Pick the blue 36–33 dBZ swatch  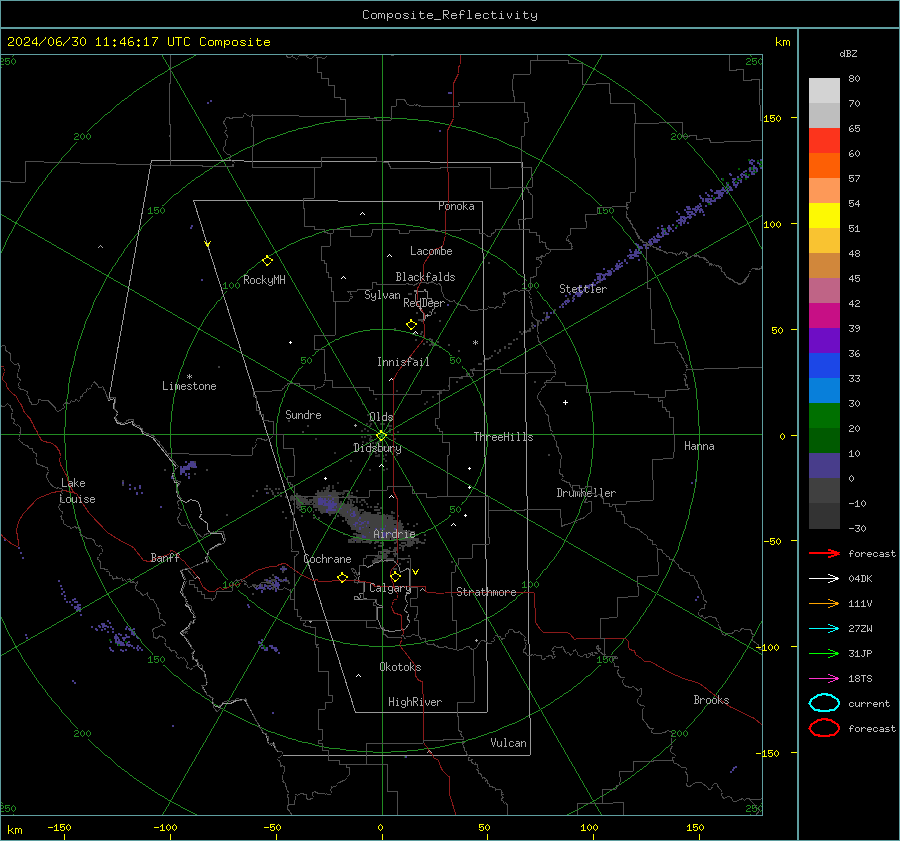point(824,365)
